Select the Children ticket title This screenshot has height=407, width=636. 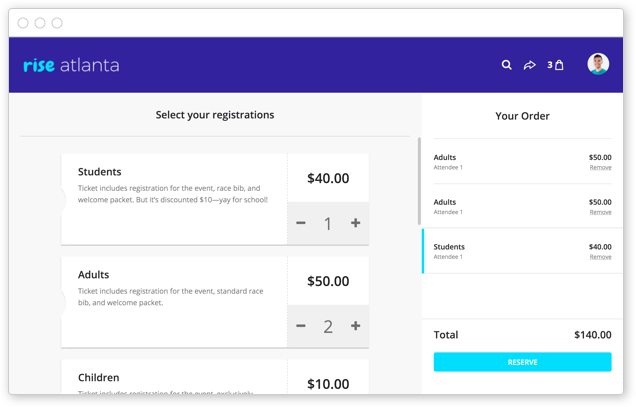99,378
